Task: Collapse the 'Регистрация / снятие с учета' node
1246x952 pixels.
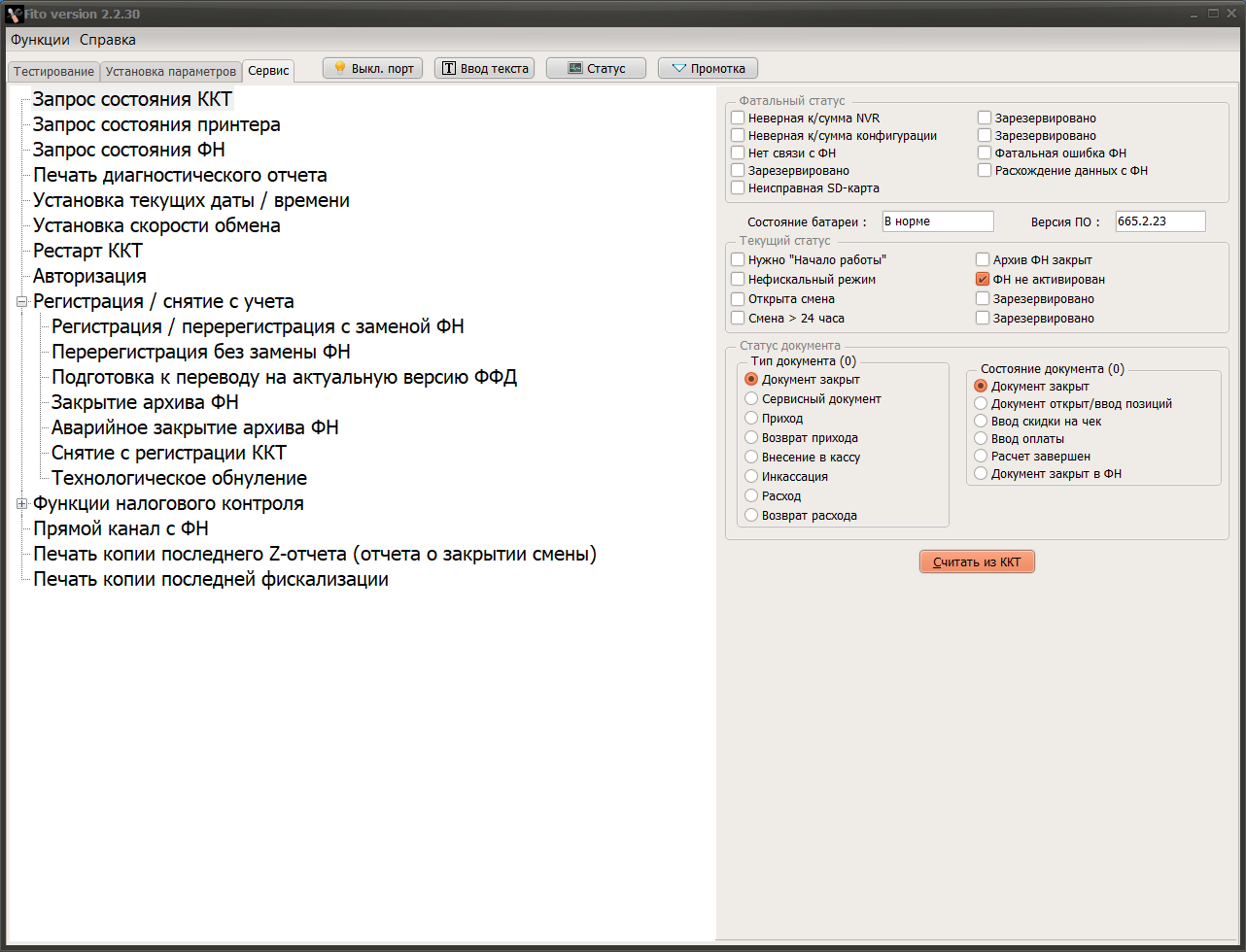Action: tap(21, 301)
